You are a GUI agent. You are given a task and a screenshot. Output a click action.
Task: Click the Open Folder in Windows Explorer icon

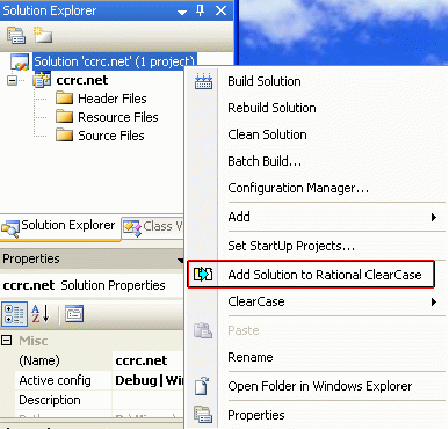(202, 386)
